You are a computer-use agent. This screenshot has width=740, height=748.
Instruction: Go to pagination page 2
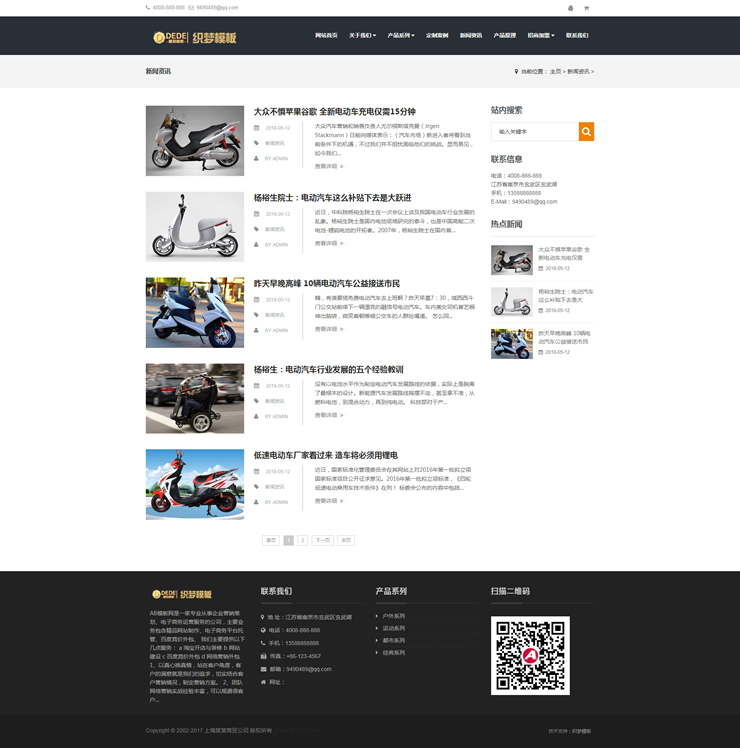coord(303,540)
